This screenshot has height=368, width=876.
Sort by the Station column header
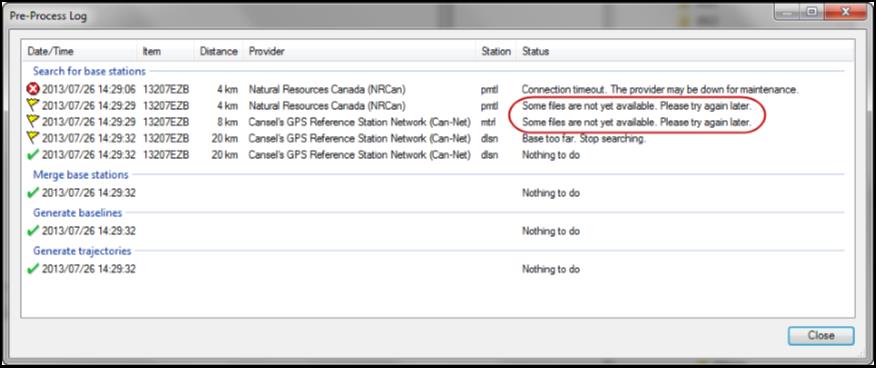point(496,51)
